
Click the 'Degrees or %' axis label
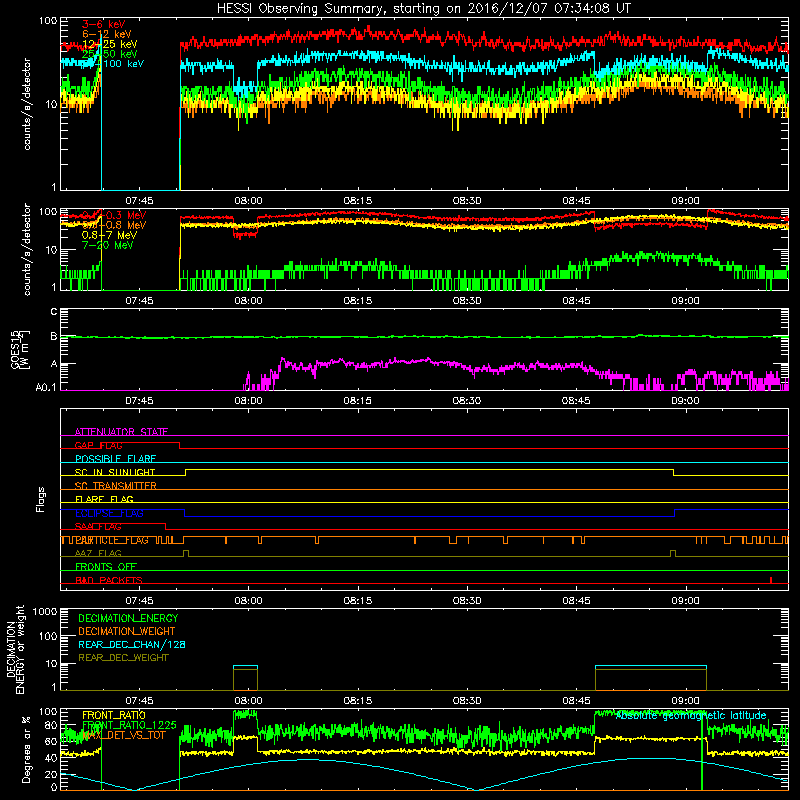pyautogui.click(x=26, y=749)
